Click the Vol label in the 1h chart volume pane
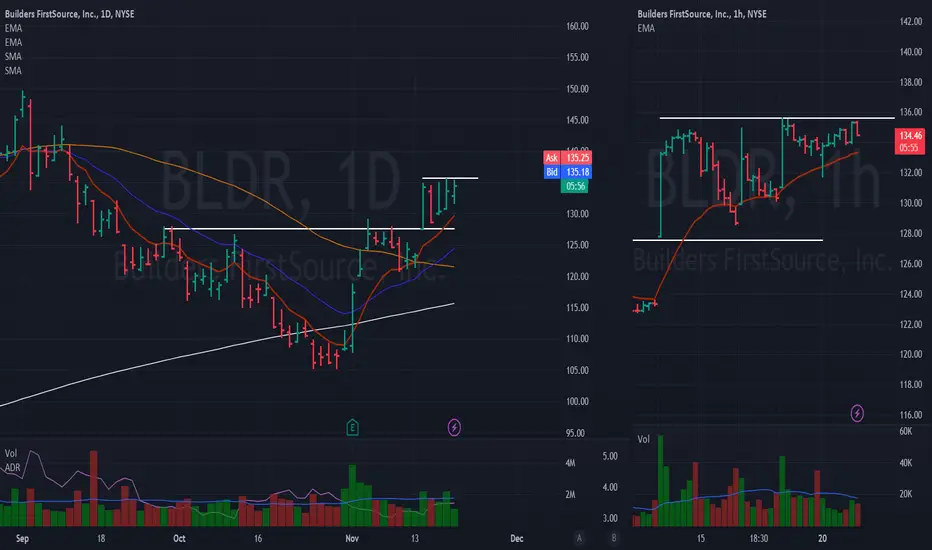932x550 pixels. point(644,439)
